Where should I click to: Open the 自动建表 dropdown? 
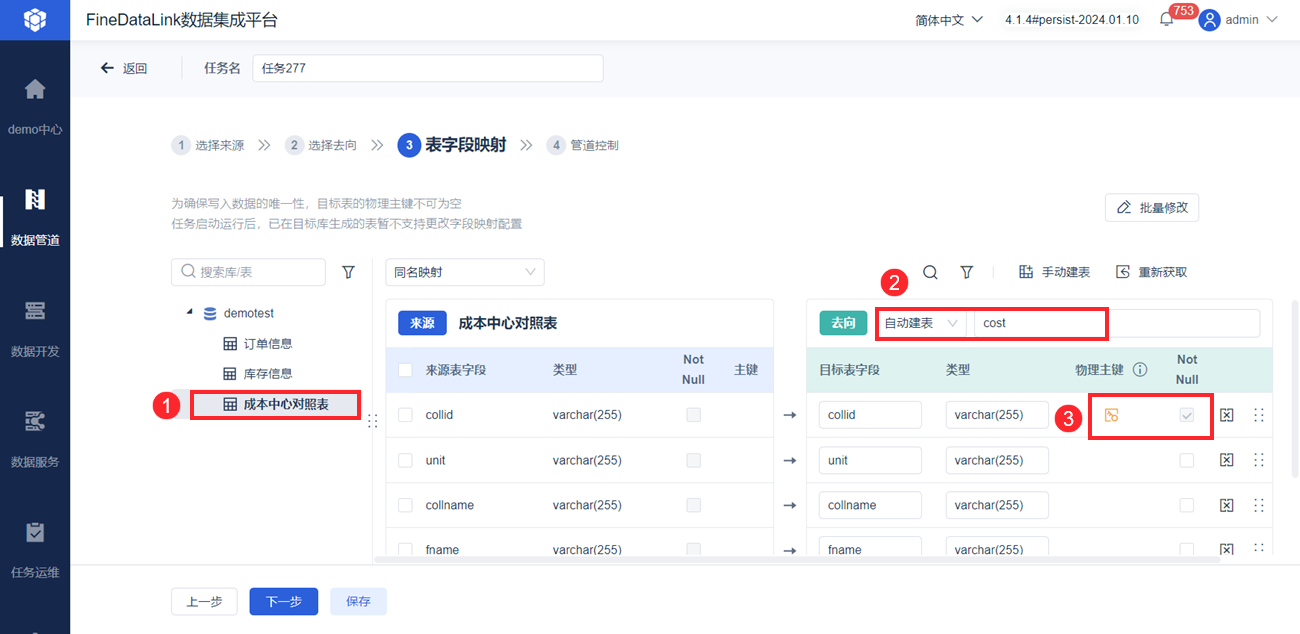pos(921,323)
